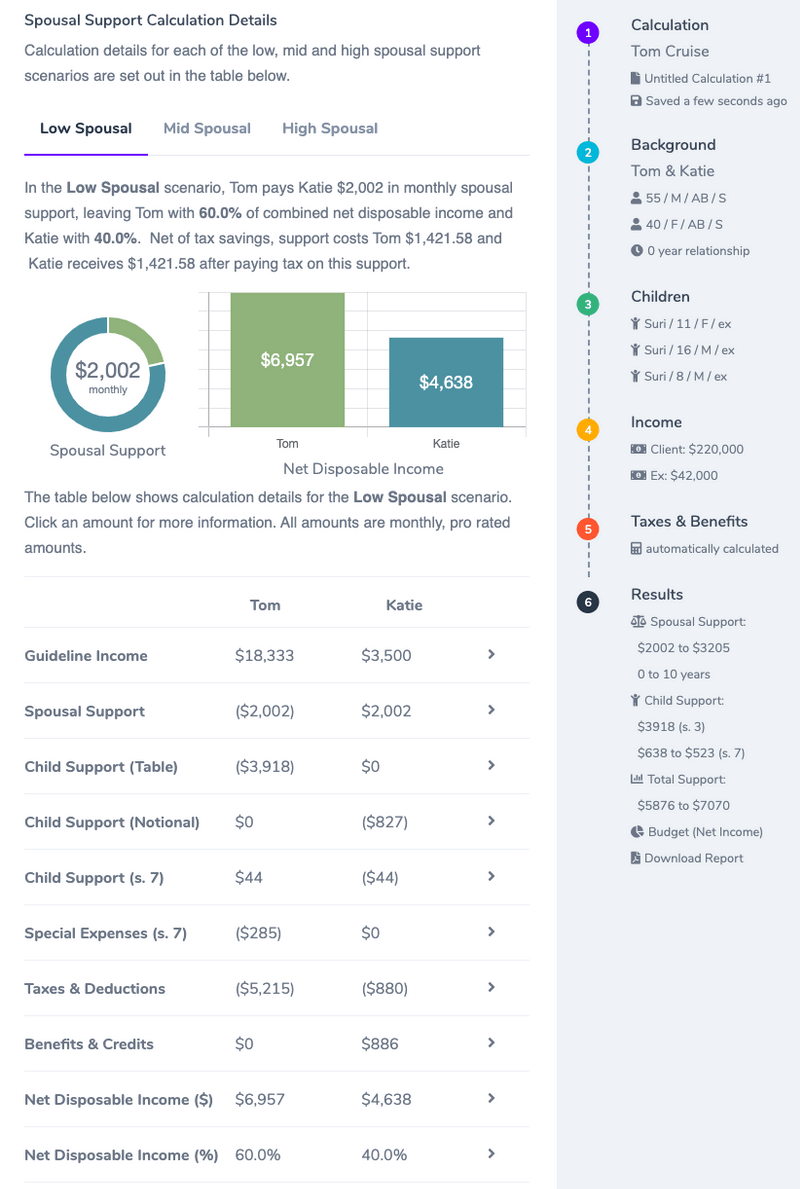Expand the Guideline Income row details
Image resolution: width=800 pixels, height=1189 pixels.
pyautogui.click(x=490, y=655)
